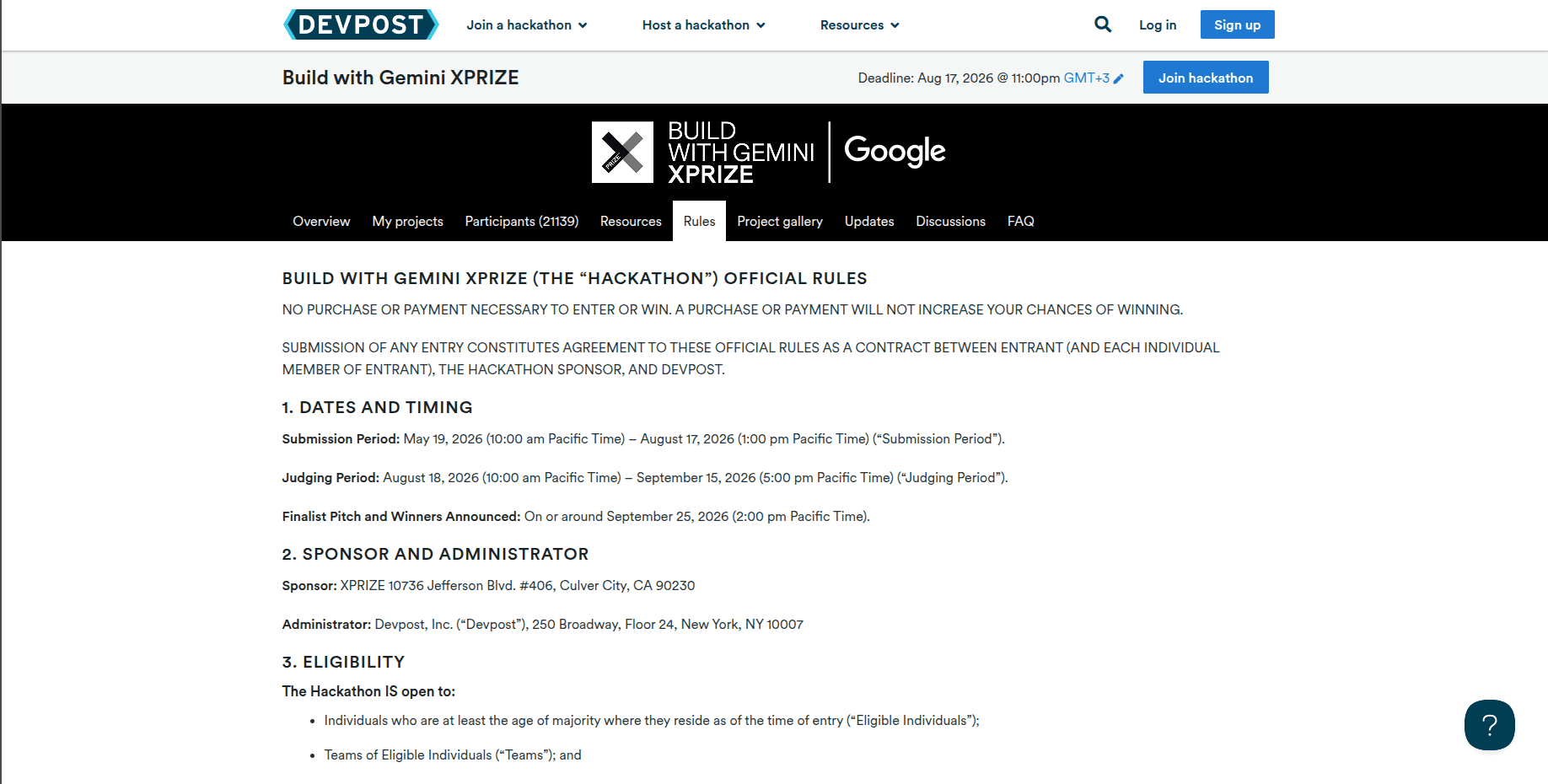Click the XPRIZE logo image
The width and height of the screenshot is (1548, 784).
[622, 152]
